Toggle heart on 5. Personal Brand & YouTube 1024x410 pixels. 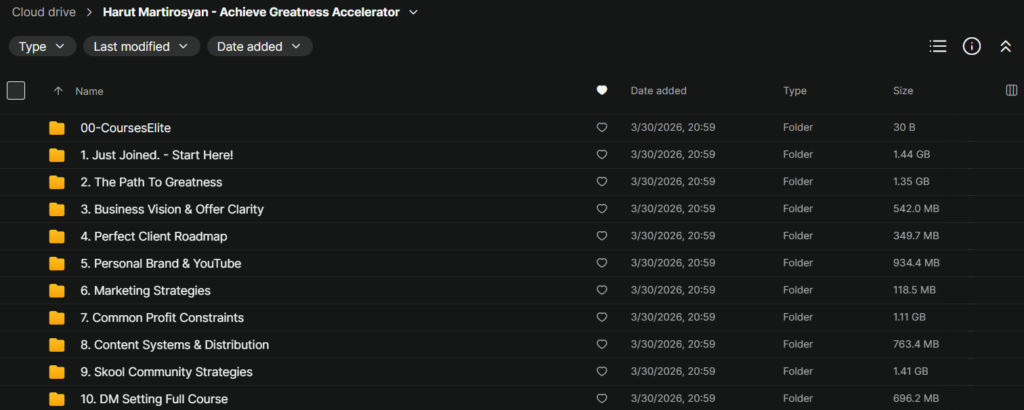602,264
